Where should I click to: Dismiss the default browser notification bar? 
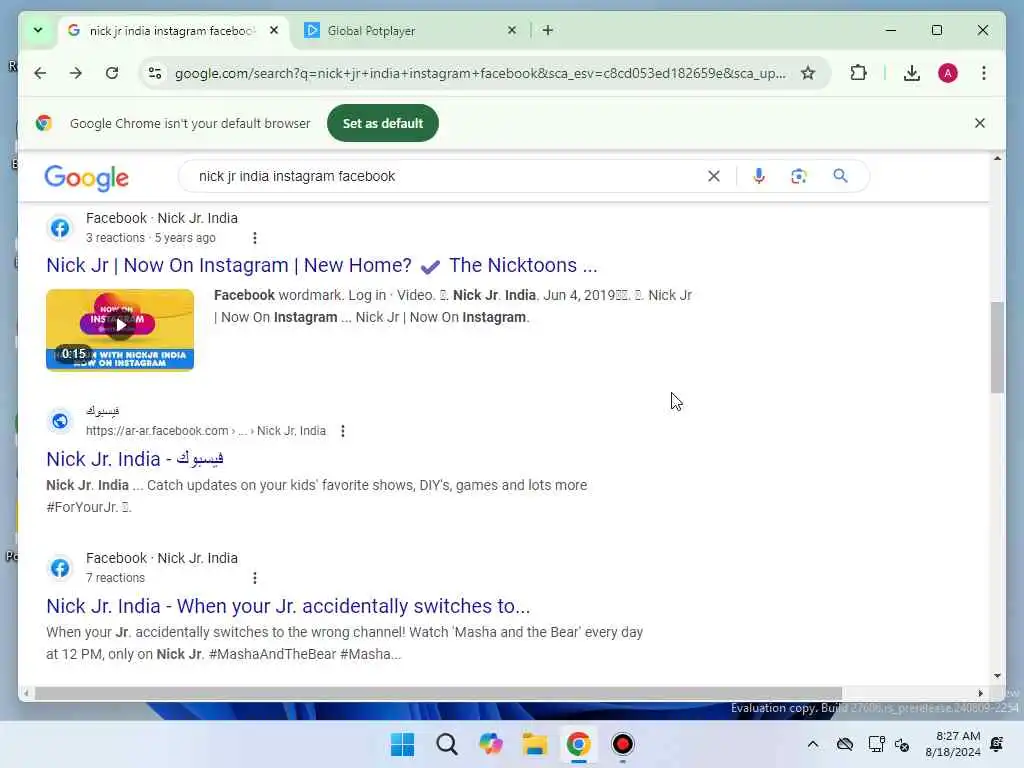980,123
